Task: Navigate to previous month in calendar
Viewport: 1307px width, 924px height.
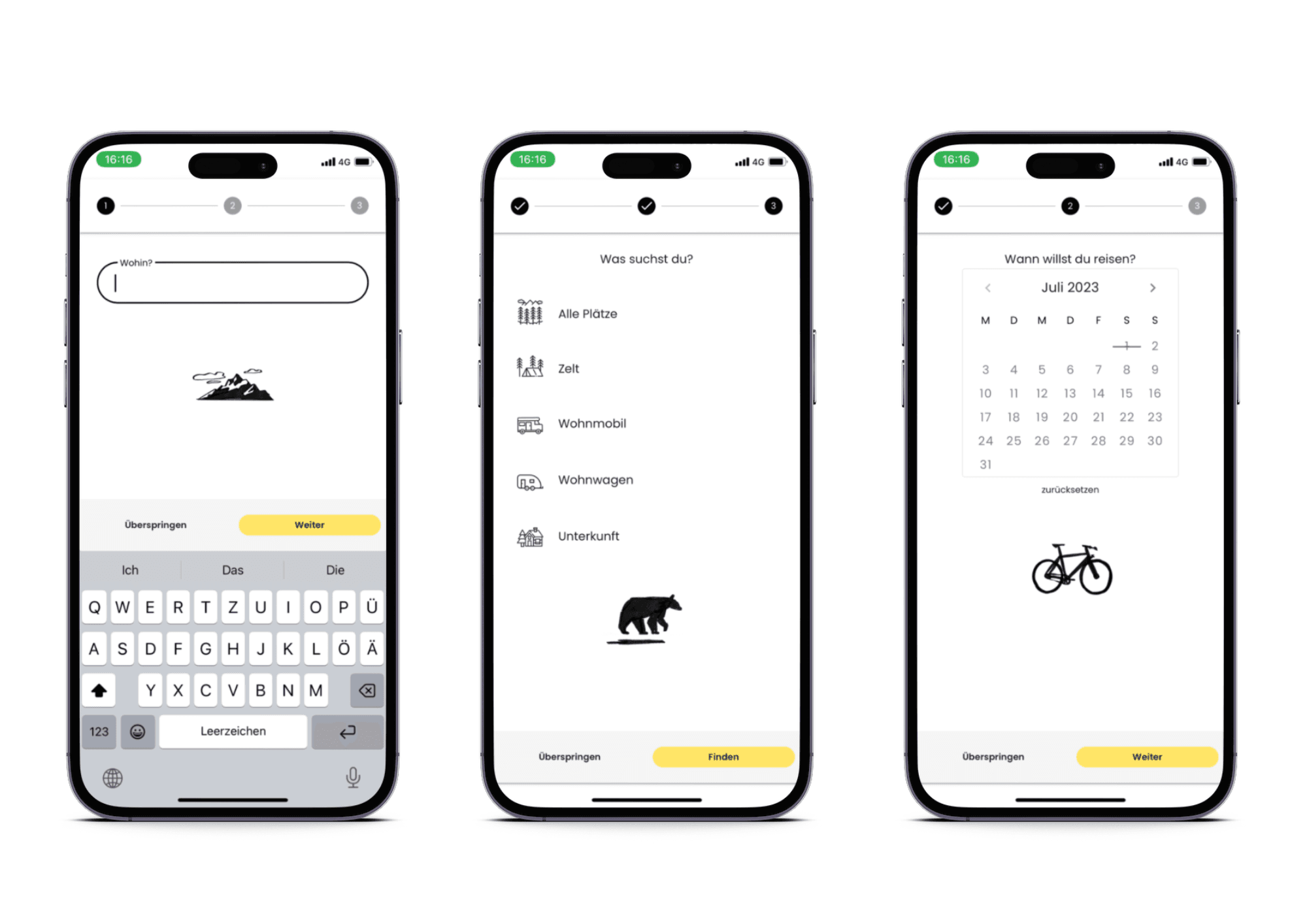Action: point(987,289)
